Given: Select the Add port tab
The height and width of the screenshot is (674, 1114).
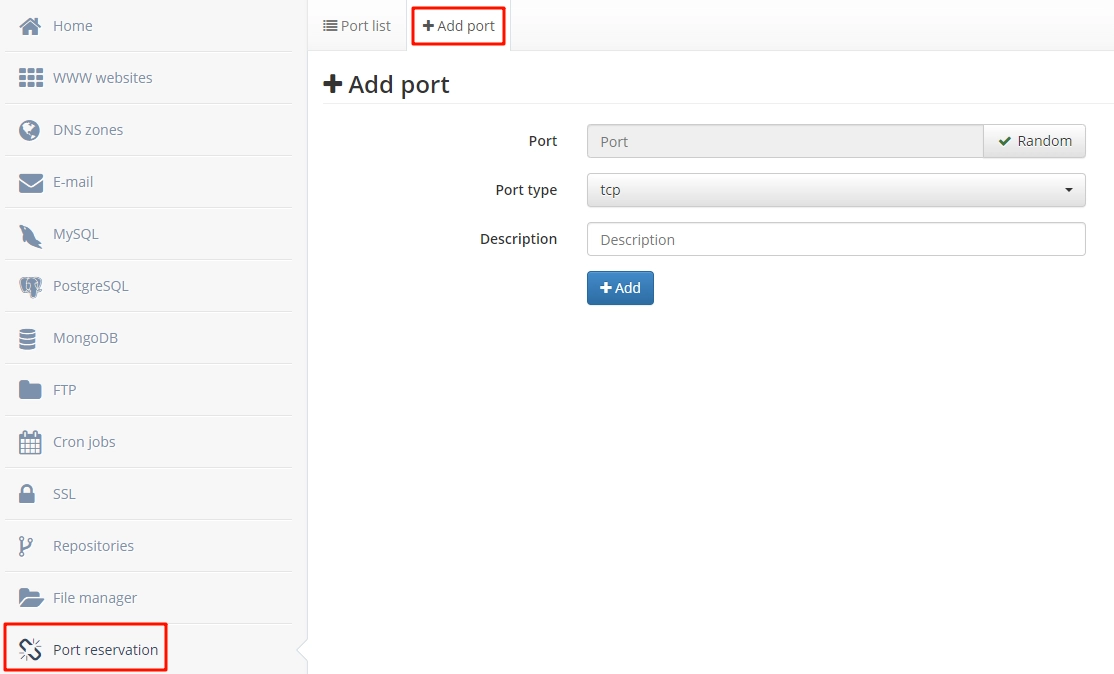Looking at the screenshot, I should tap(459, 26).
